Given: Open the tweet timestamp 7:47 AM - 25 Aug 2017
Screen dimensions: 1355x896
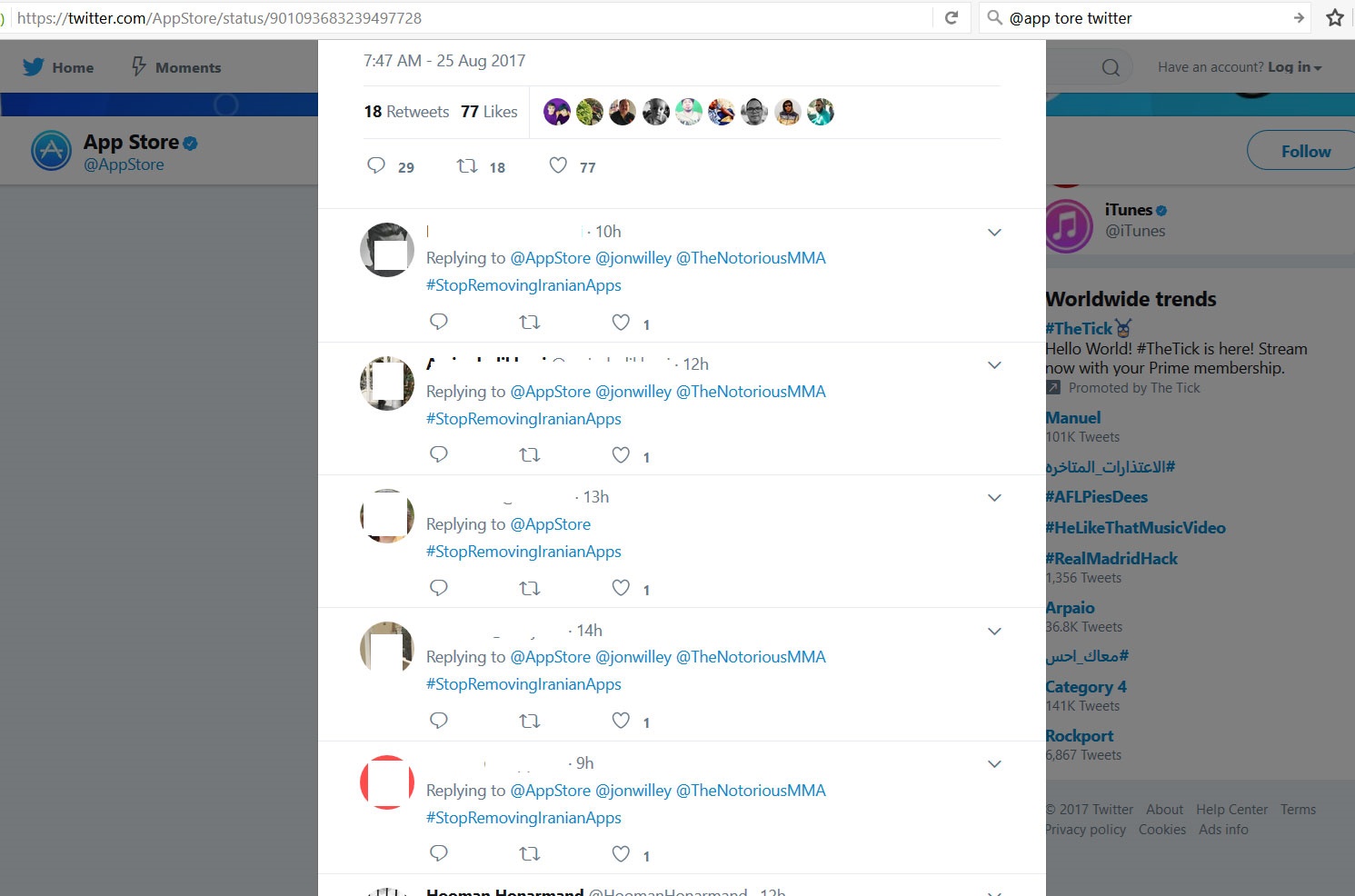Looking at the screenshot, I should tap(444, 61).
